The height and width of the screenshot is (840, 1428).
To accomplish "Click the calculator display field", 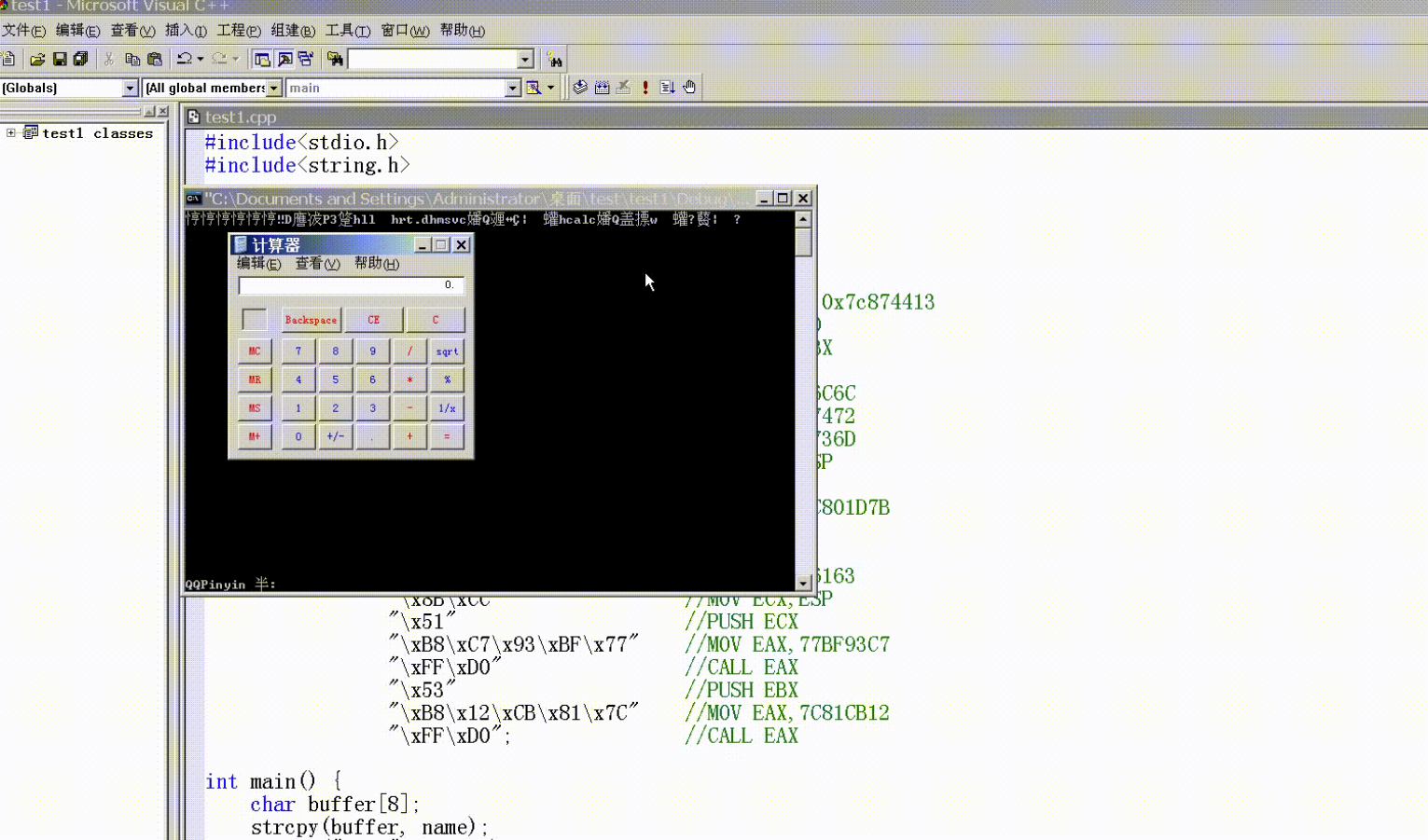I will [x=351, y=285].
